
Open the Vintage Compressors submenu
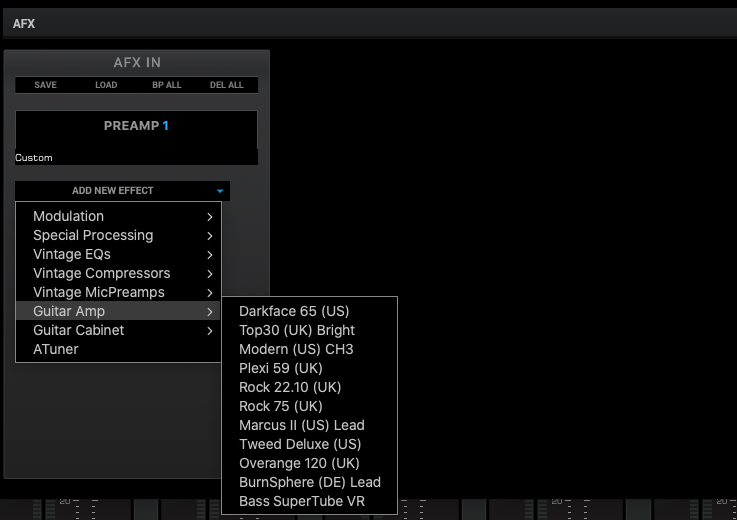pyautogui.click(x=118, y=273)
